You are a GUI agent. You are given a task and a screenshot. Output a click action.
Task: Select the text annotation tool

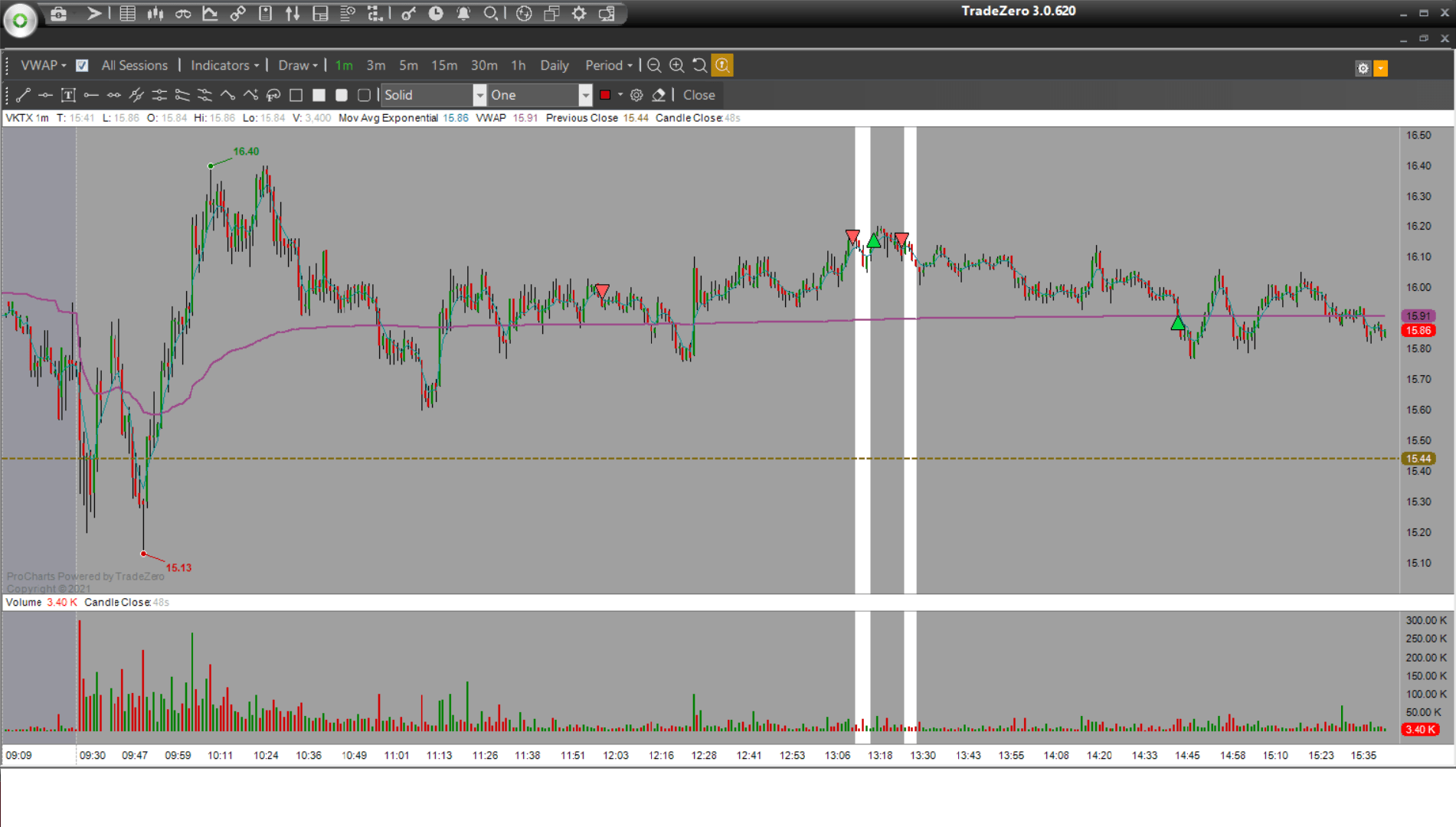tap(68, 95)
